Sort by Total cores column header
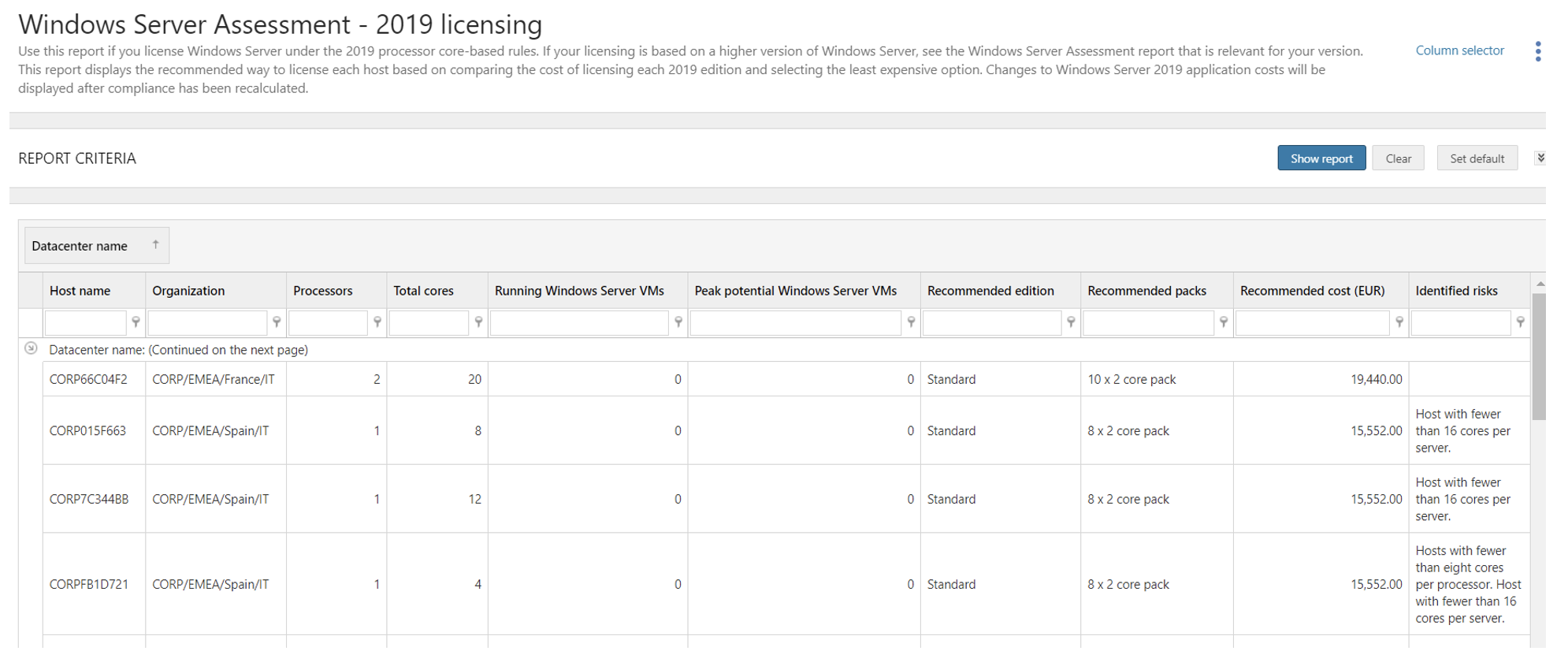 pos(437,291)
